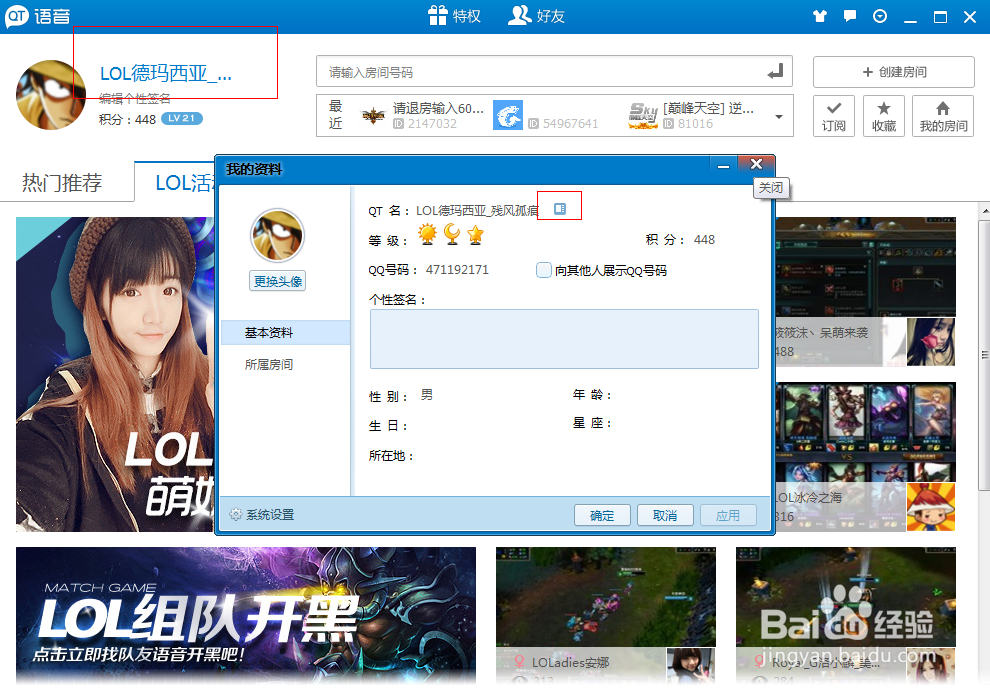Screen dimensions: 990x690
Task: Open the LOLadies安娜 room card
Action: [x=605, y=616]
